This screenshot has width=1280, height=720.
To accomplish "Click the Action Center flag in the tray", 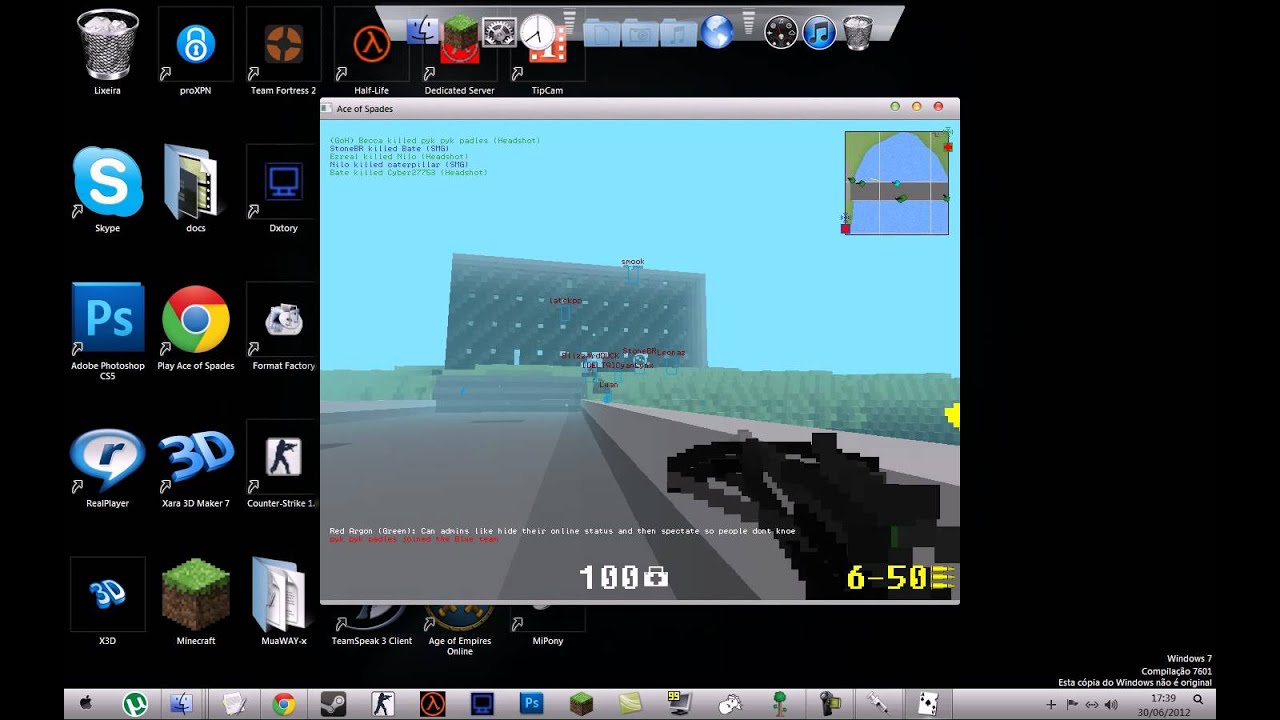I will (1073, 704).
